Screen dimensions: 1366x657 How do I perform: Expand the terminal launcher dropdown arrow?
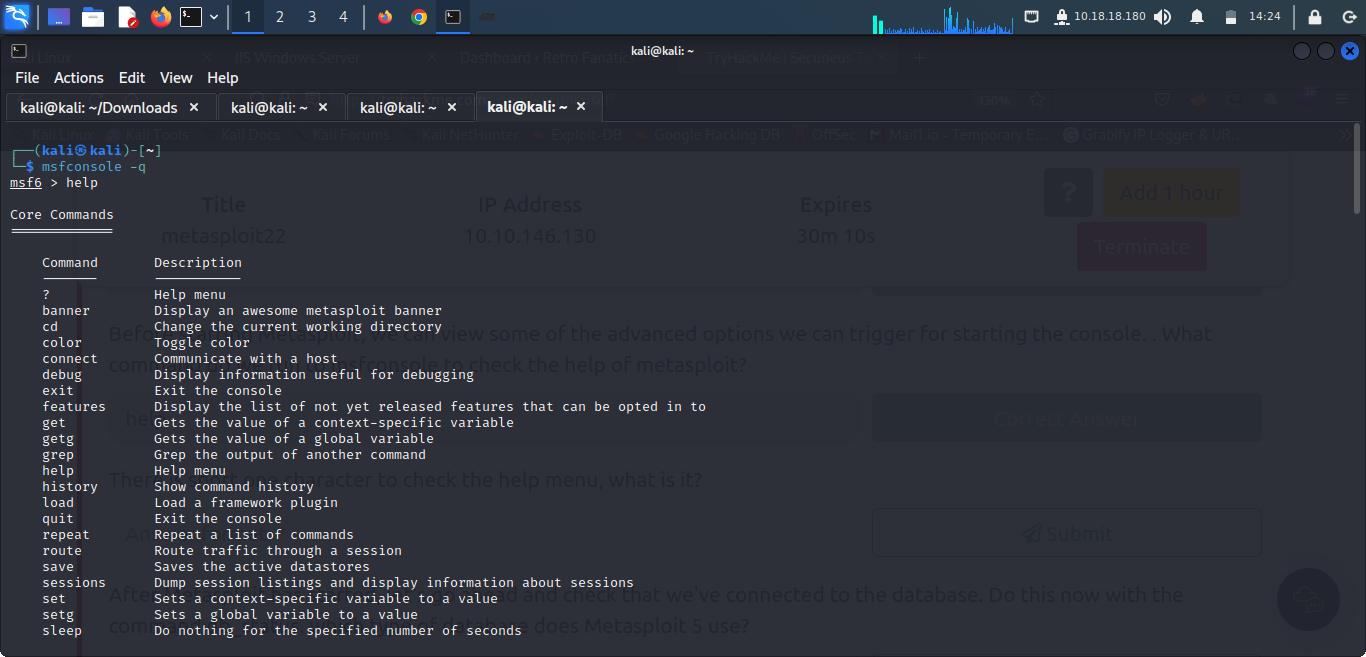tap(213, 17)
